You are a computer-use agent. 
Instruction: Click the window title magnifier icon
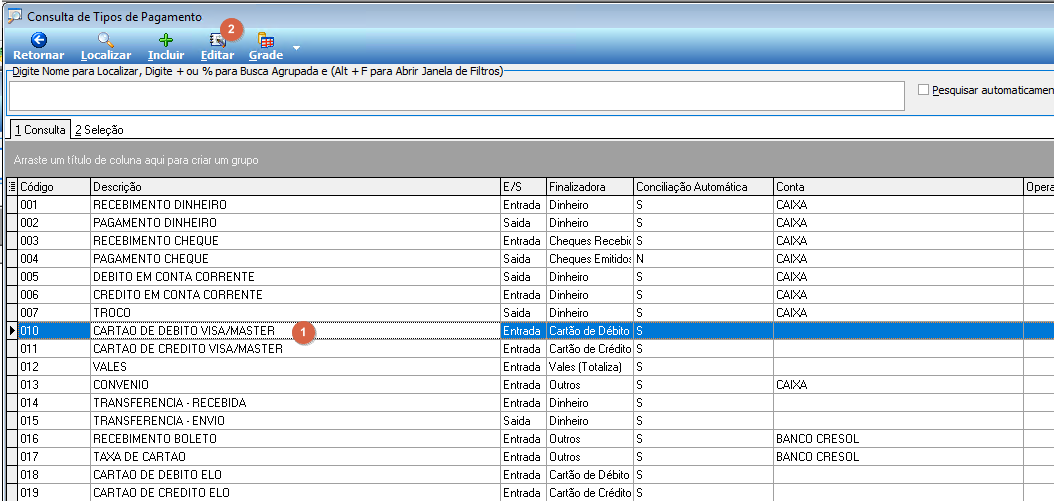14,15
